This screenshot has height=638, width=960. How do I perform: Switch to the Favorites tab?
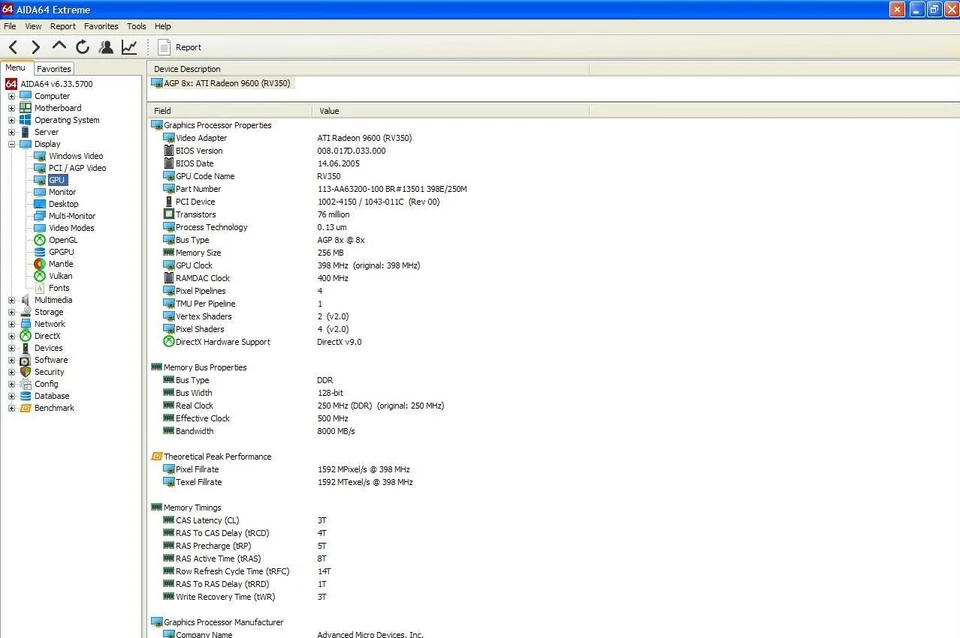point(54,68)
